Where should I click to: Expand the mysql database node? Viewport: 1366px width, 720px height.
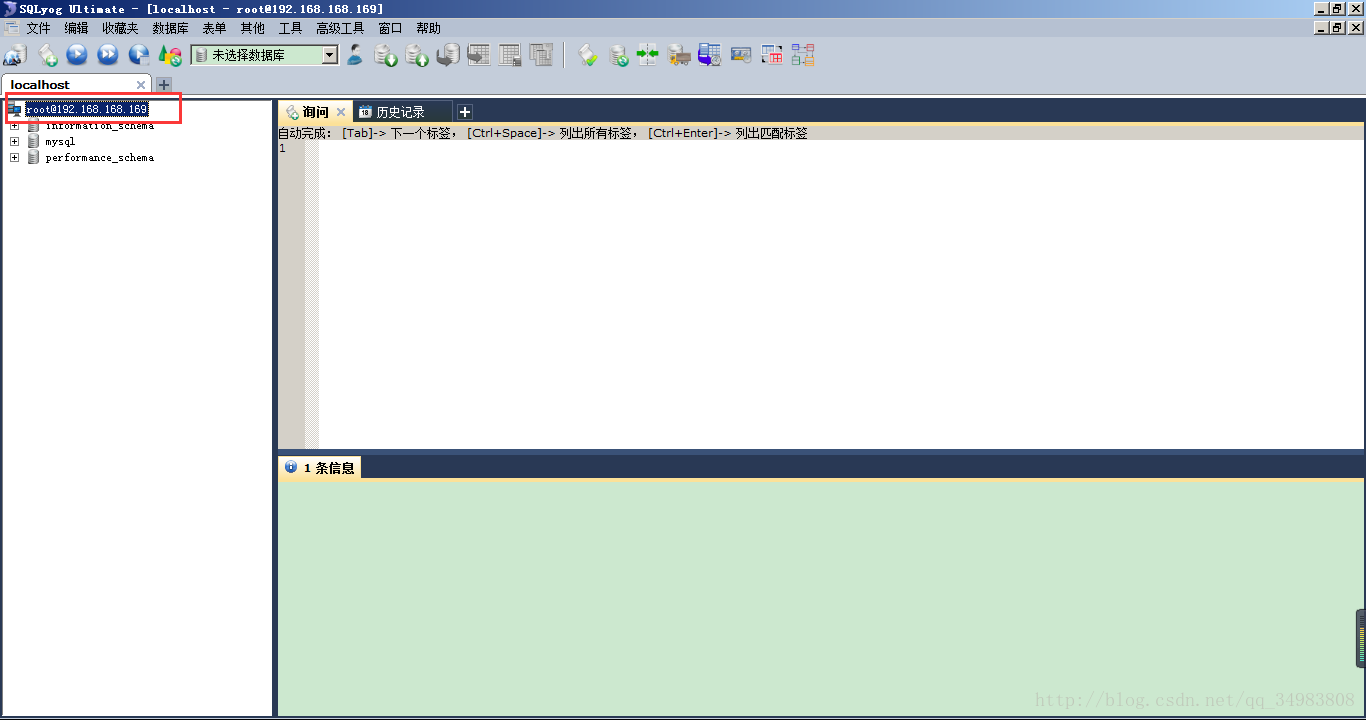click(x=14, y=142)
